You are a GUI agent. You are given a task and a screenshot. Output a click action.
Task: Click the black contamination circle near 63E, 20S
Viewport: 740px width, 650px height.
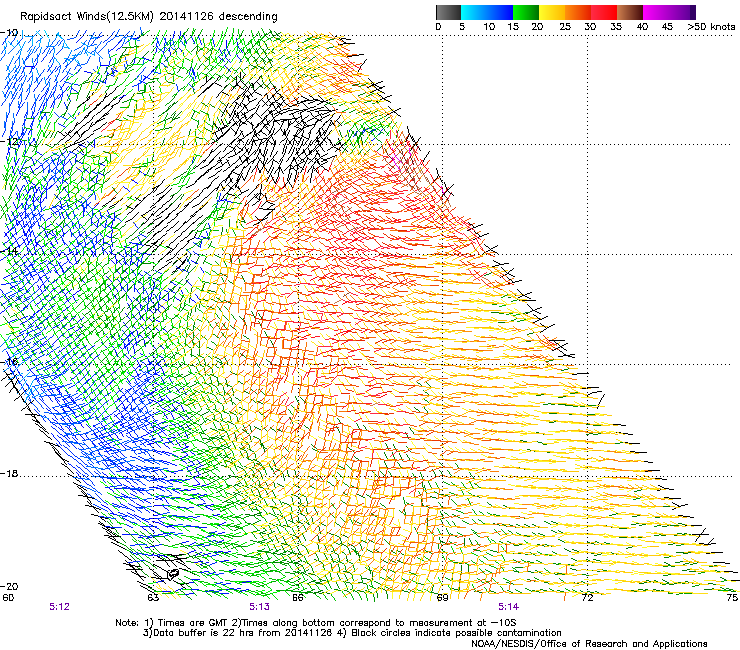pyautogui.click(x=173, y=574)
